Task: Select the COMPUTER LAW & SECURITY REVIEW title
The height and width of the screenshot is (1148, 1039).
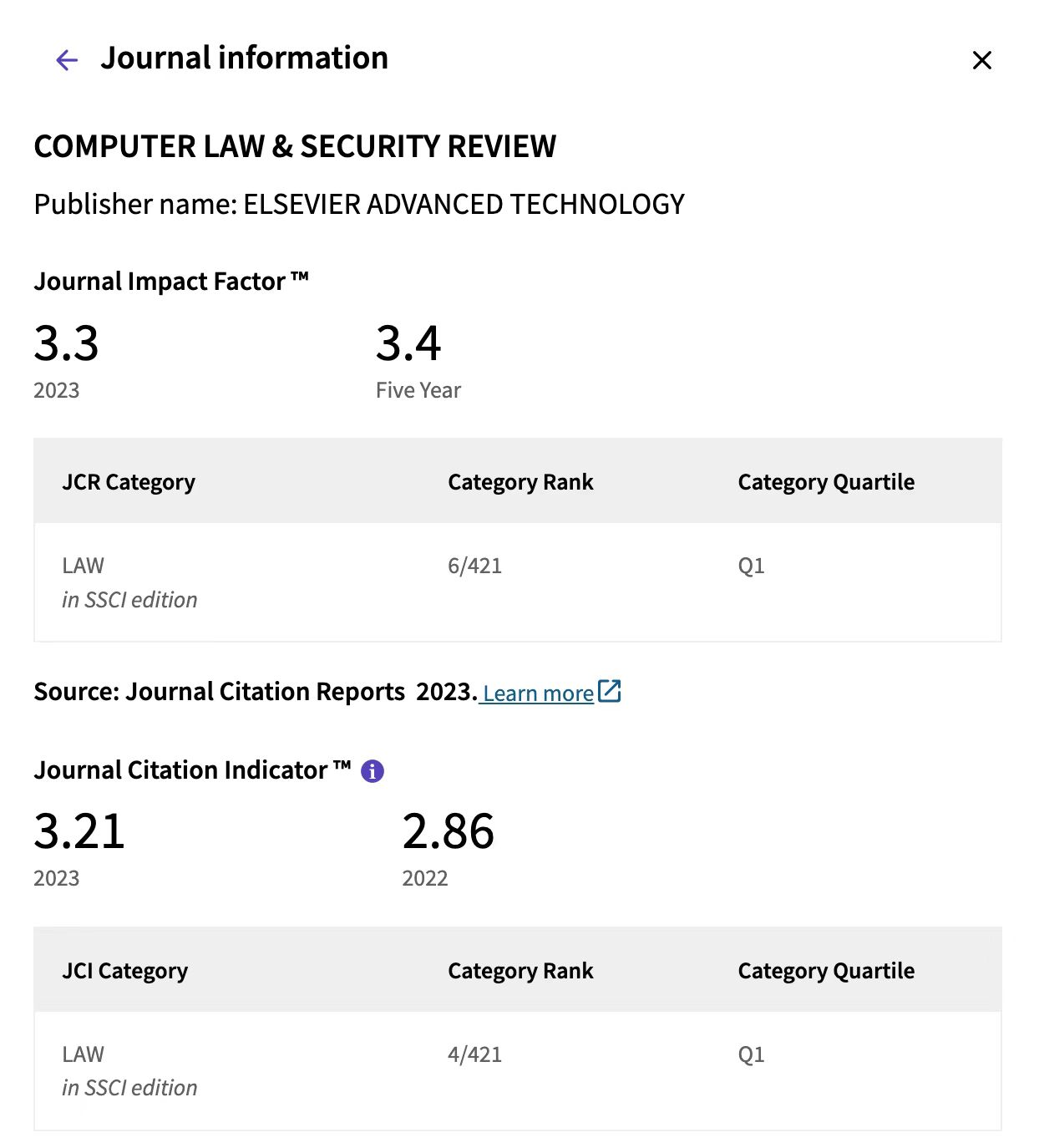Action: tap(295, 147)
